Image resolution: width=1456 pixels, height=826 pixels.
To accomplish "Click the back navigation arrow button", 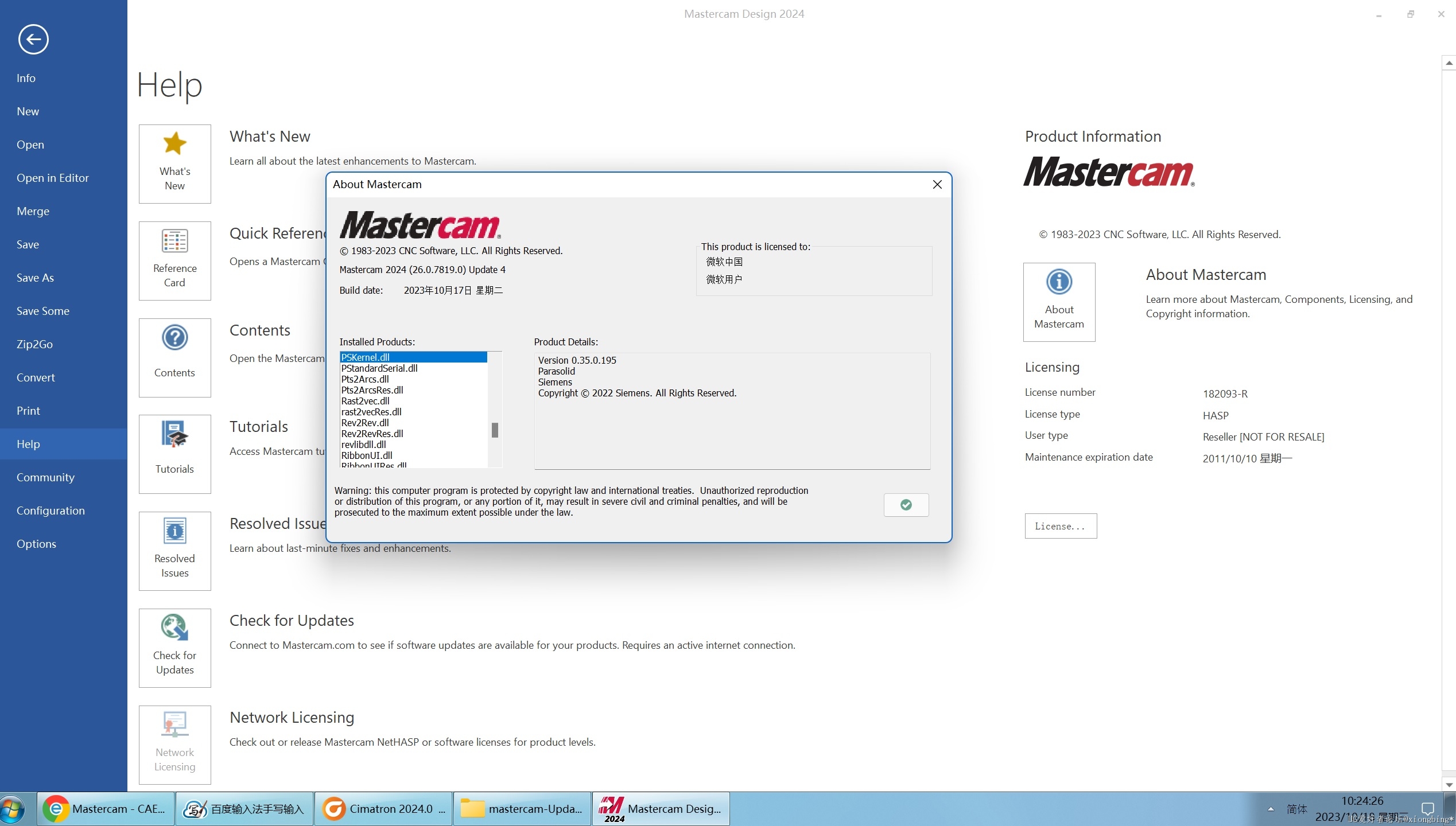I will pos(33,39).
